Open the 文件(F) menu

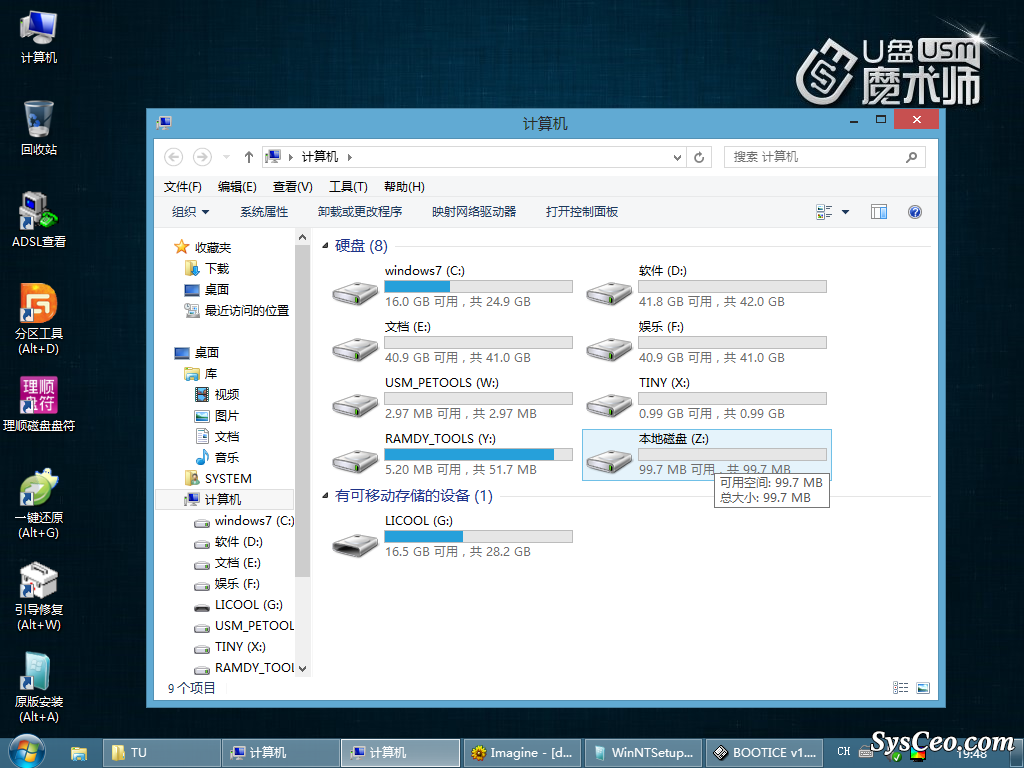(182, 187)
